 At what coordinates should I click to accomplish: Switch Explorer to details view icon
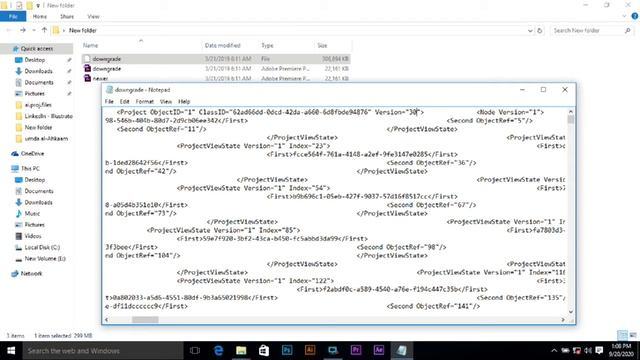pos(622,336)
